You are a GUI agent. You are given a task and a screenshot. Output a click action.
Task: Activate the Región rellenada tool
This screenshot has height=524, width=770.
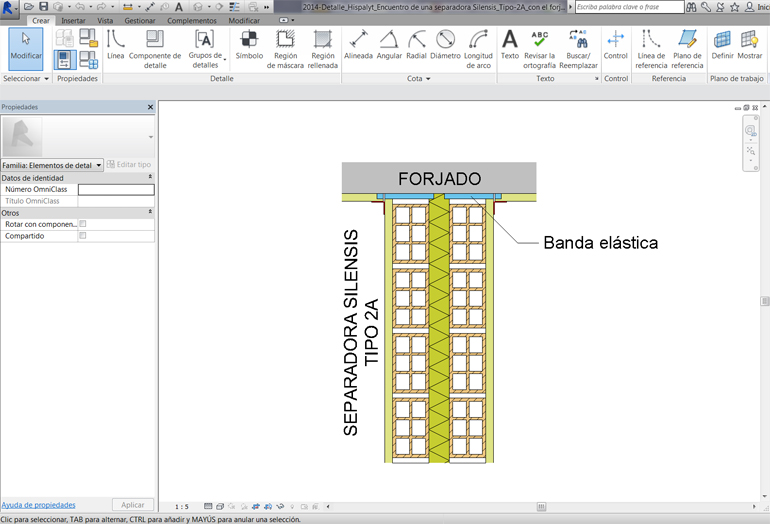[x=323, y=47]
